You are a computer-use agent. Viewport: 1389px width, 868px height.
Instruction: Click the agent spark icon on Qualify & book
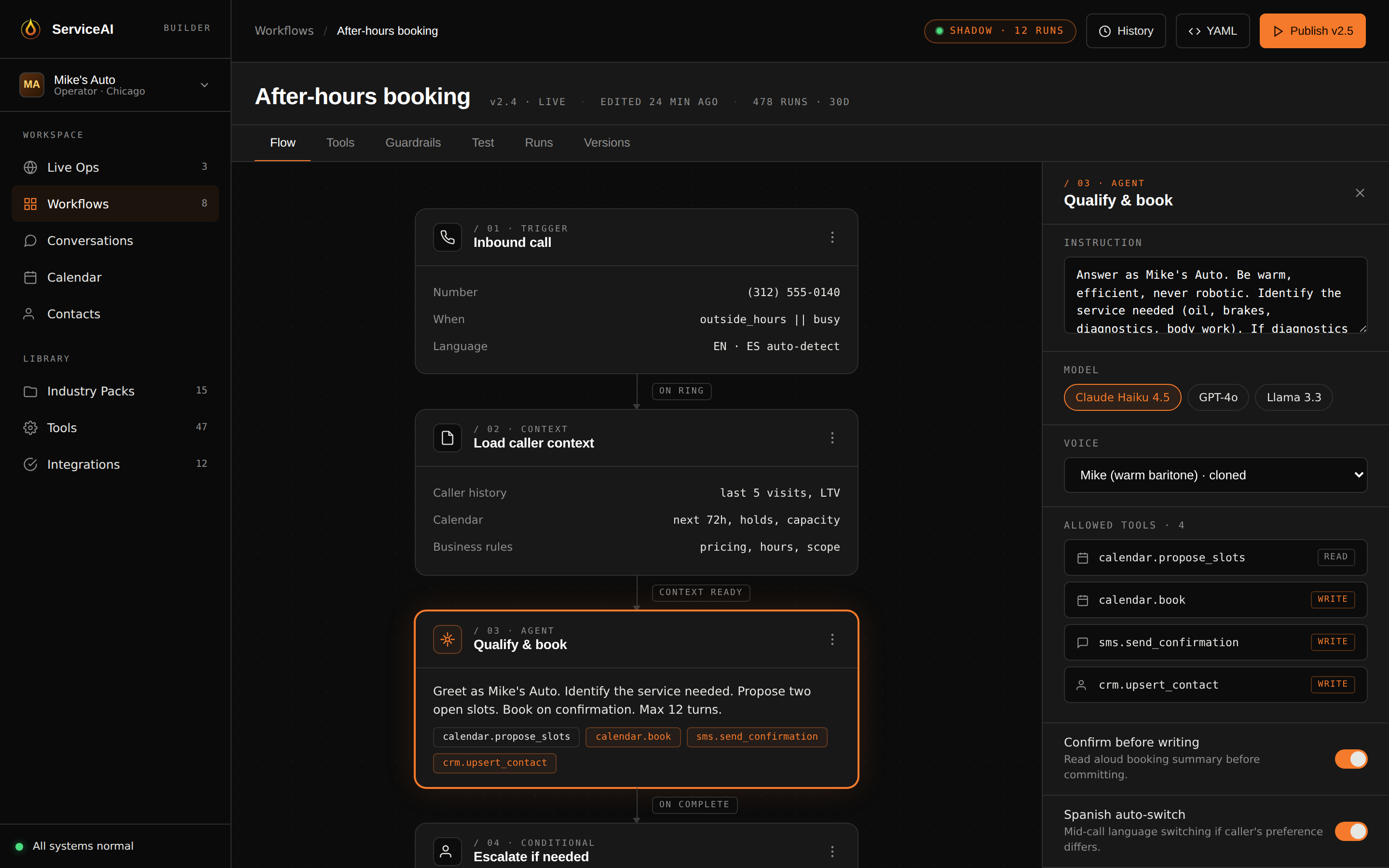(x=448, y=639)
